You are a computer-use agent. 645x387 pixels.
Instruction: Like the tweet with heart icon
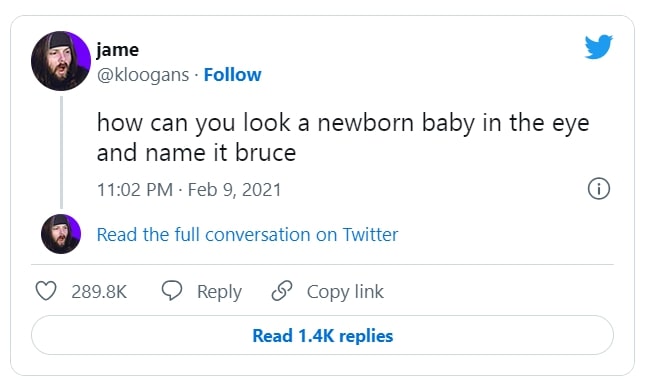(x=46, y=291)
